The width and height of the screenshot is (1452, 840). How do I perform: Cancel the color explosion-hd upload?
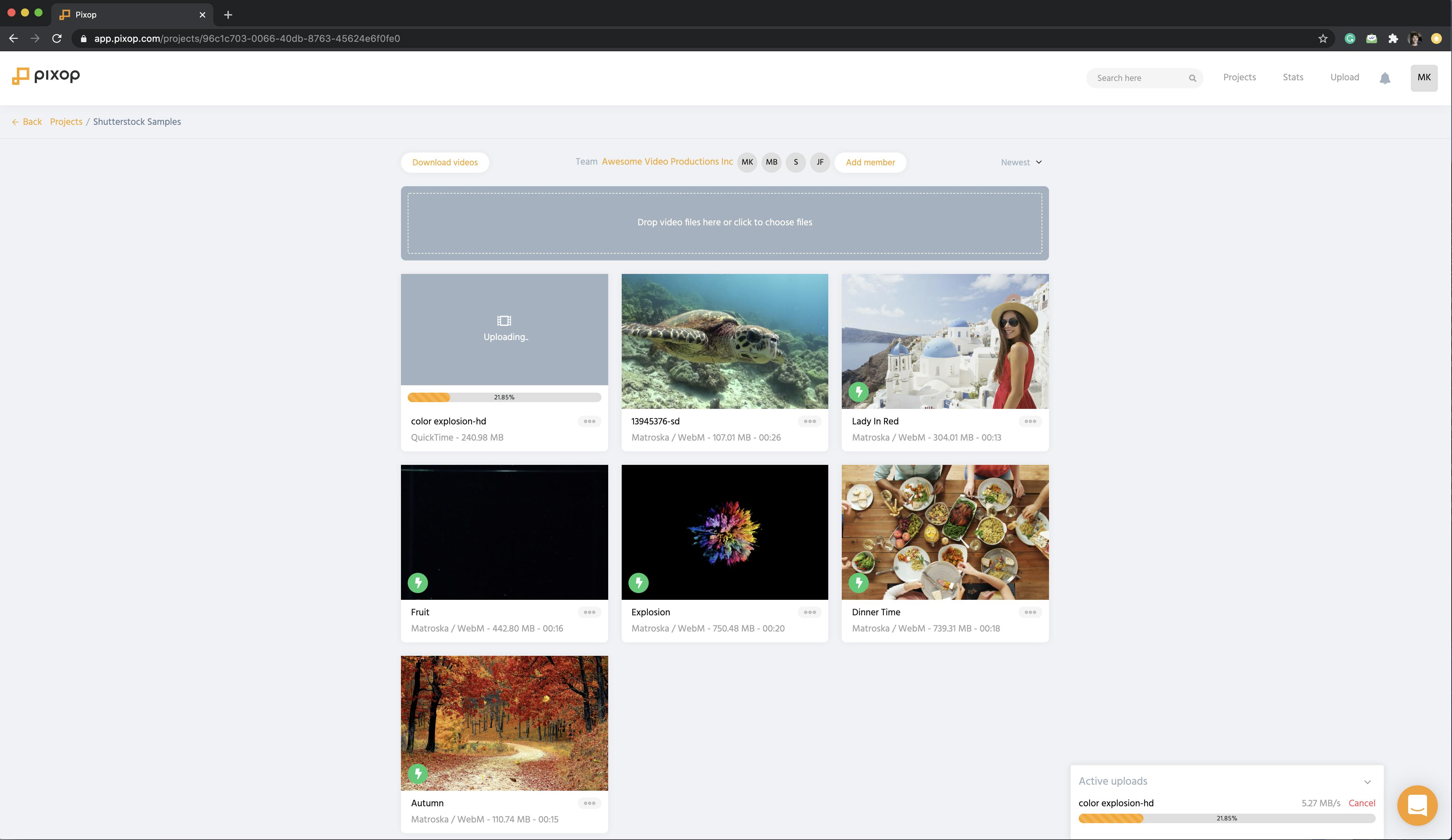(x=1361, y=803)
